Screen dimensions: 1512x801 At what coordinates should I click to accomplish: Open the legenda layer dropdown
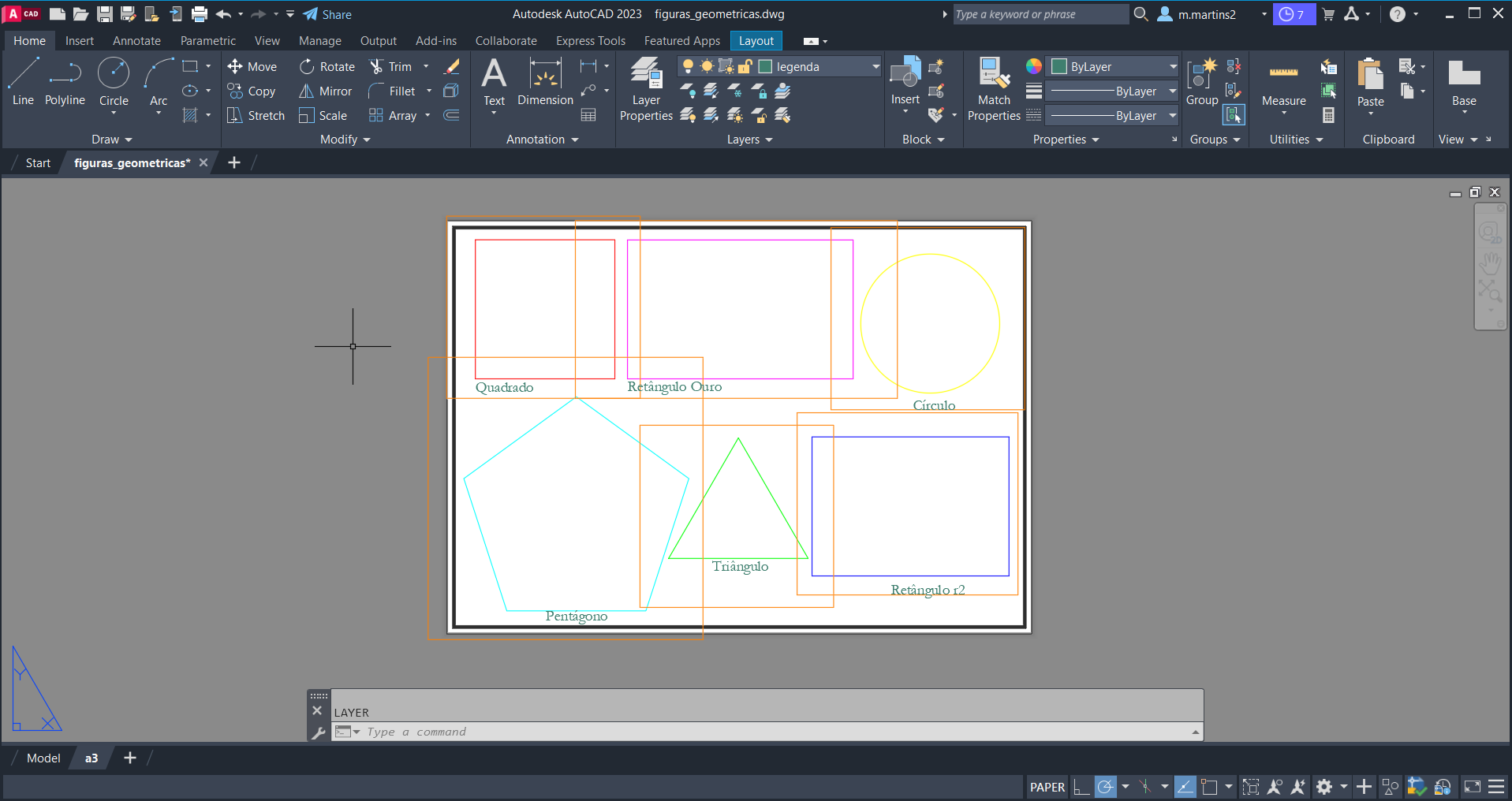(x=875, y=67)
